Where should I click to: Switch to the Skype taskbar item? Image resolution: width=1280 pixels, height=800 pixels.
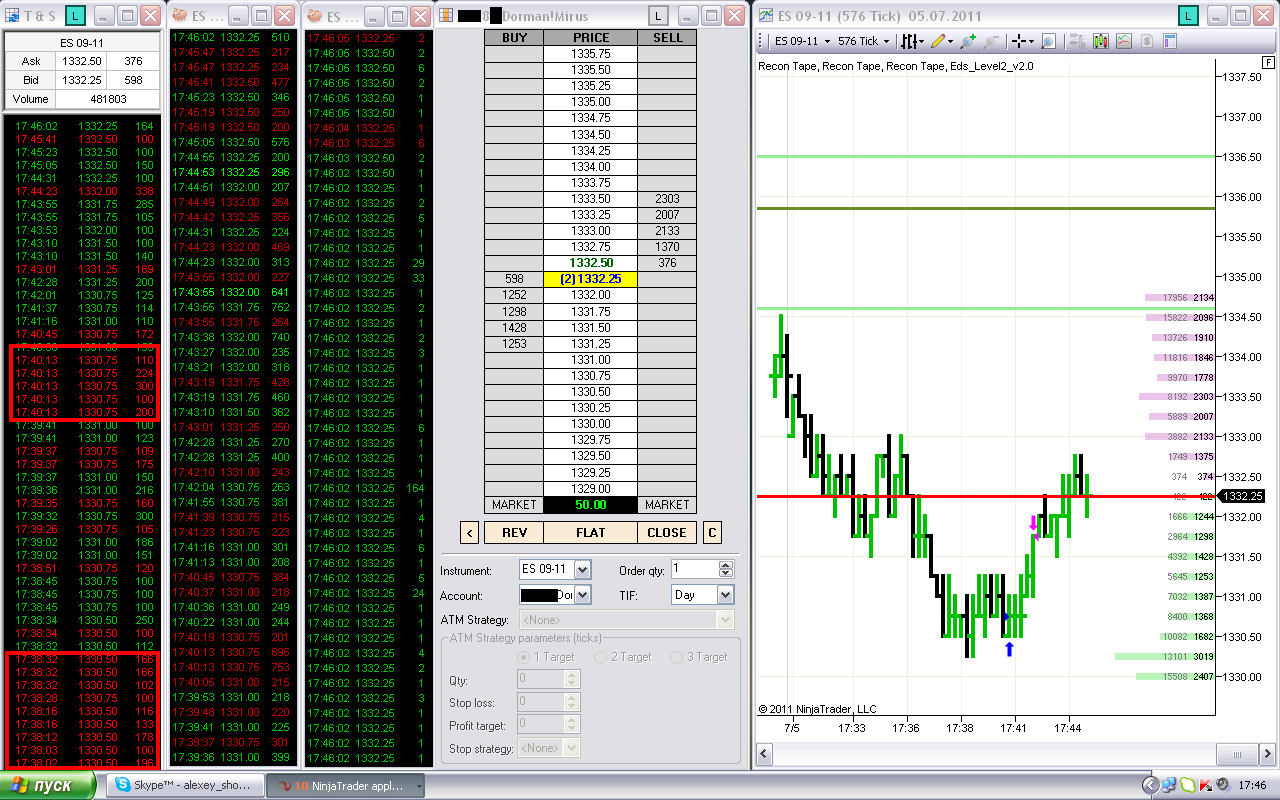tap(184, 785)
